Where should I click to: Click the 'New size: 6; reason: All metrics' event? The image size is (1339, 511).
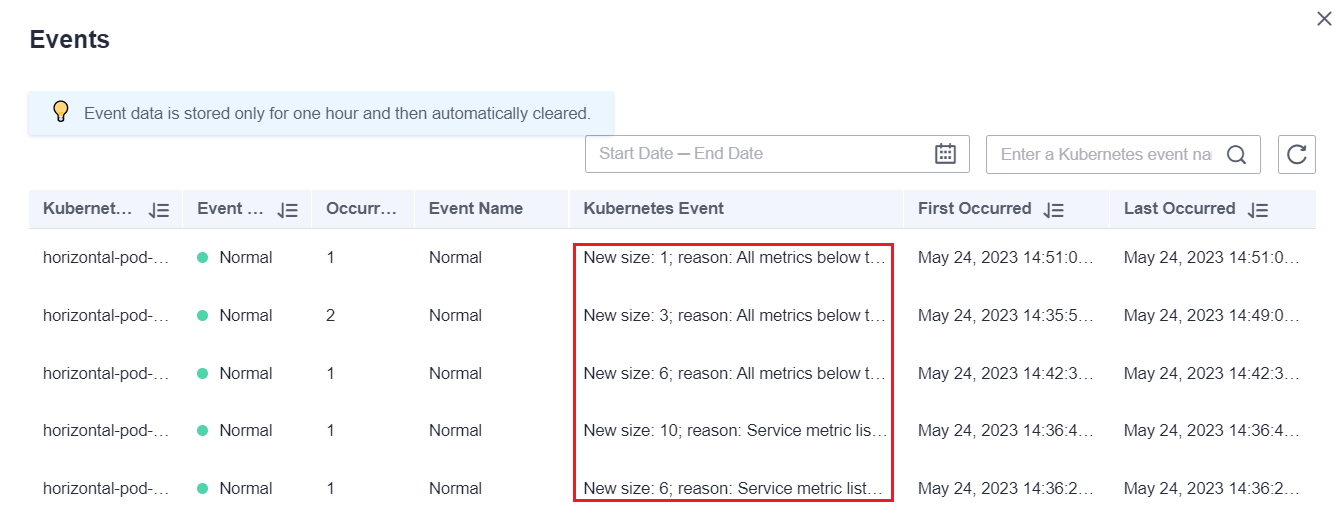(735, 374)
